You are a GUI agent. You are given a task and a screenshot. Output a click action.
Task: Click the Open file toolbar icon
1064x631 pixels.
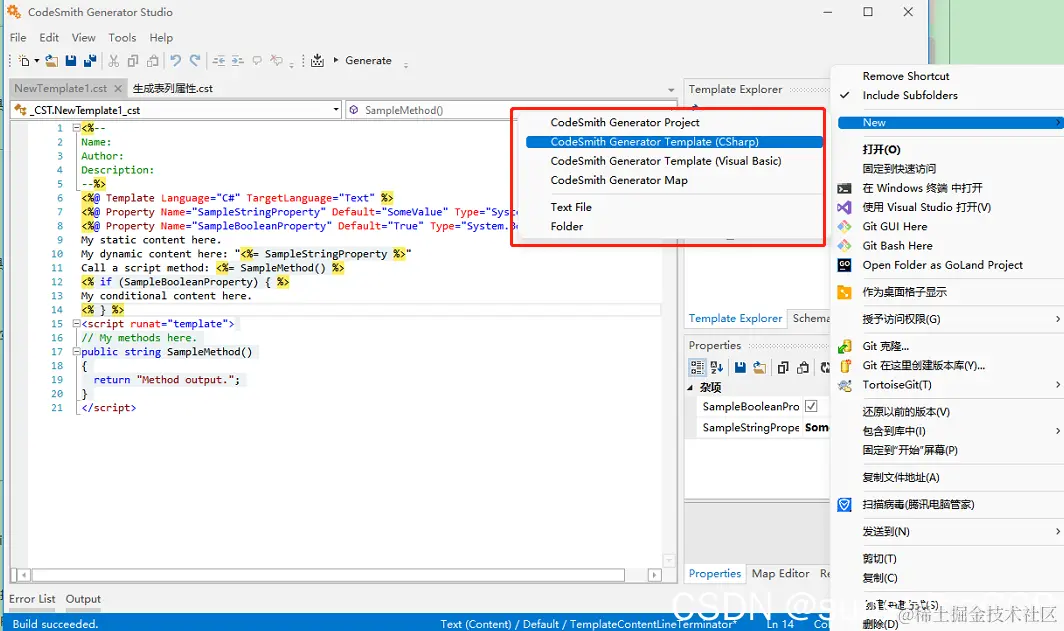pos(52,61)
